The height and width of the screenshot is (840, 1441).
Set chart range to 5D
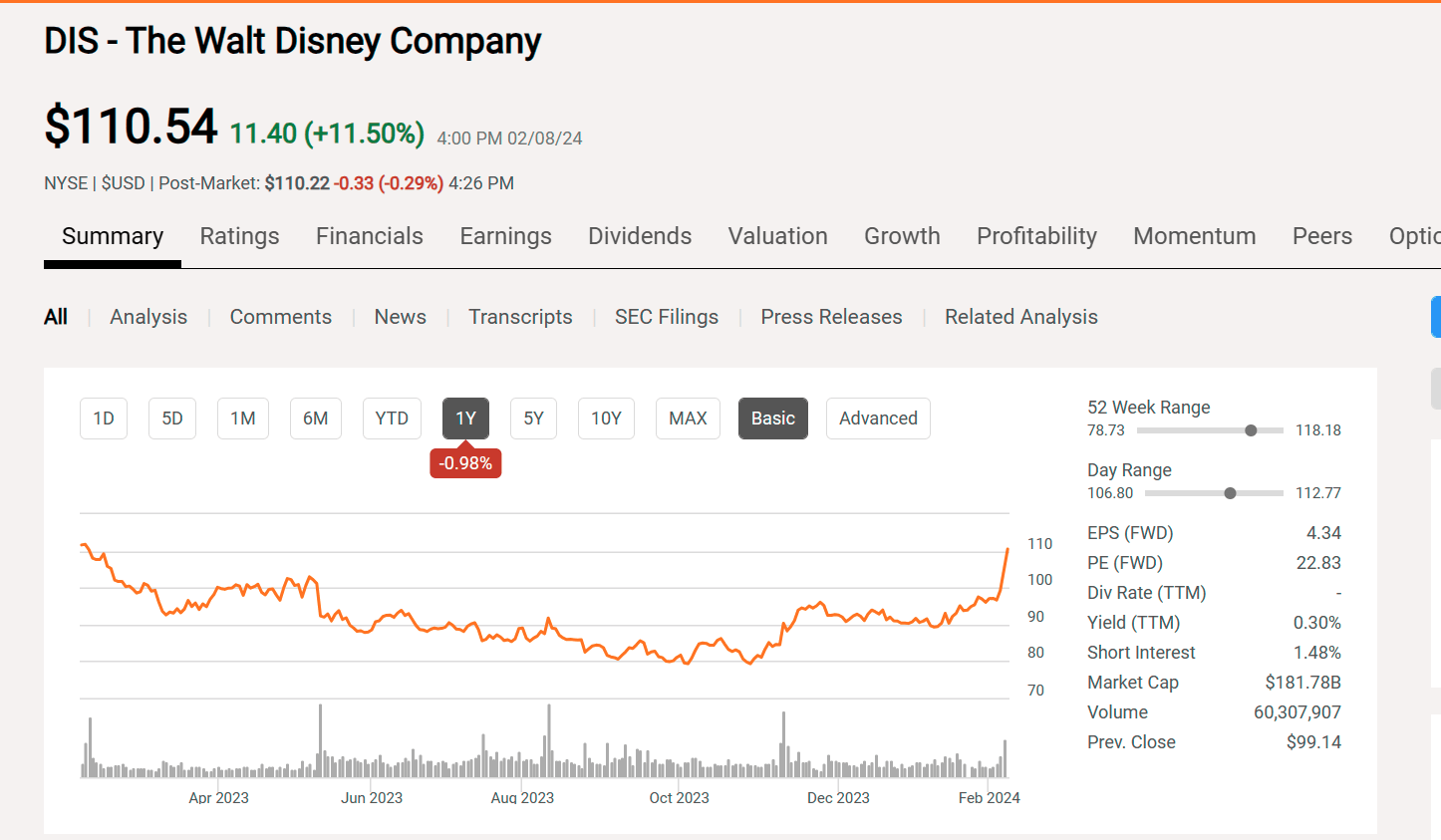pyautogui.click(x=172, y=419)
